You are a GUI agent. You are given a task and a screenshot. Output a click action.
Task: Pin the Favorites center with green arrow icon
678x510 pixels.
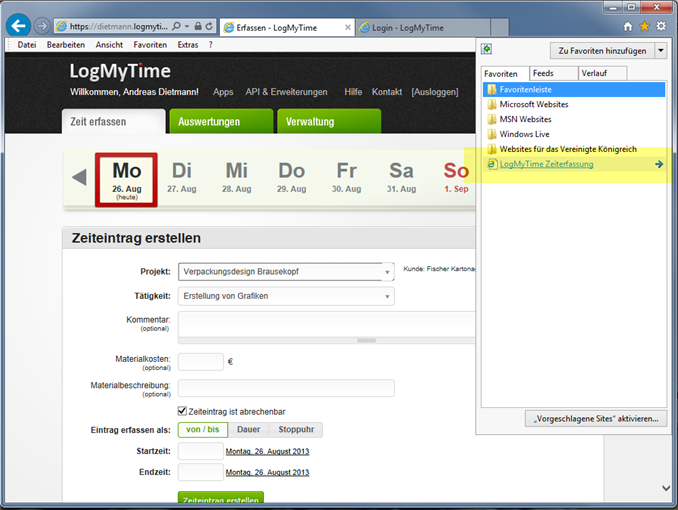tap(487, 49)
